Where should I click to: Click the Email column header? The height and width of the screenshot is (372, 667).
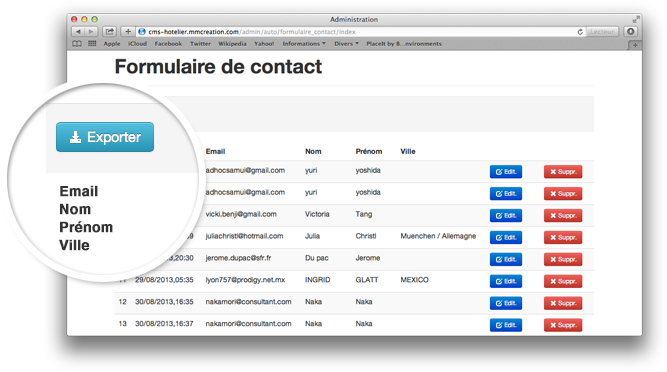(x=215, y=151)
